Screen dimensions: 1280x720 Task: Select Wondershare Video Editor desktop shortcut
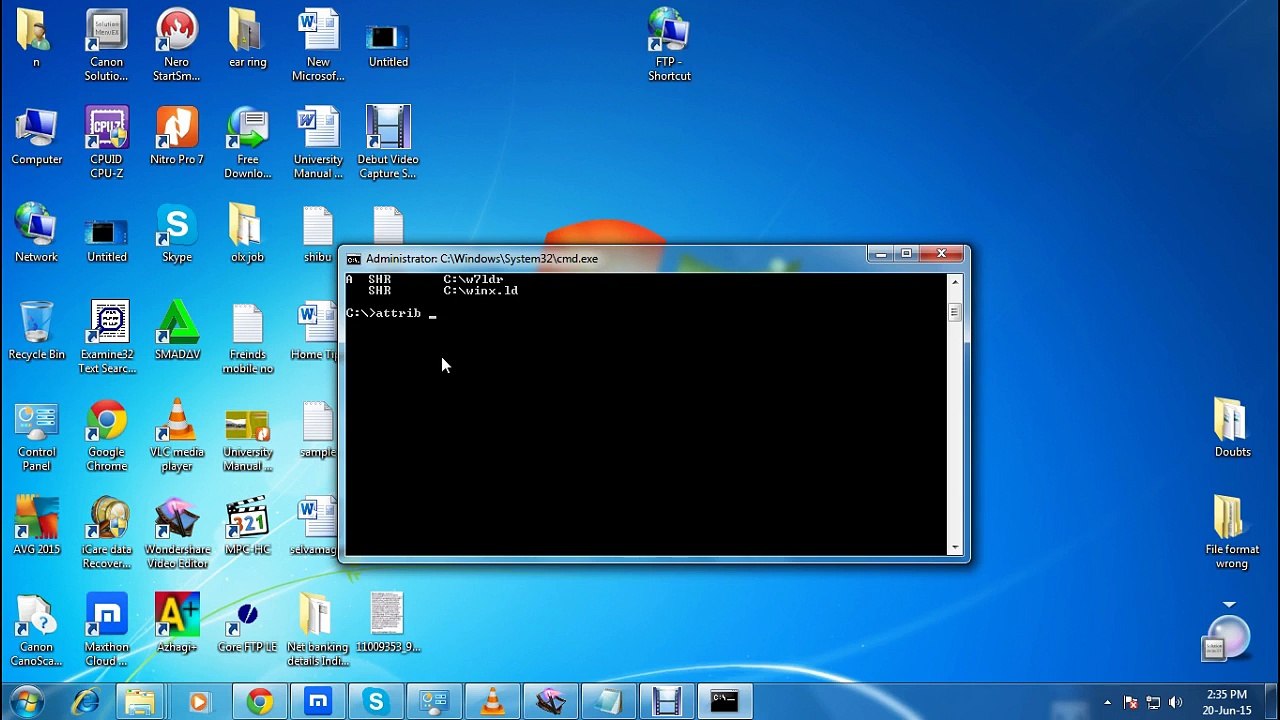177,533
